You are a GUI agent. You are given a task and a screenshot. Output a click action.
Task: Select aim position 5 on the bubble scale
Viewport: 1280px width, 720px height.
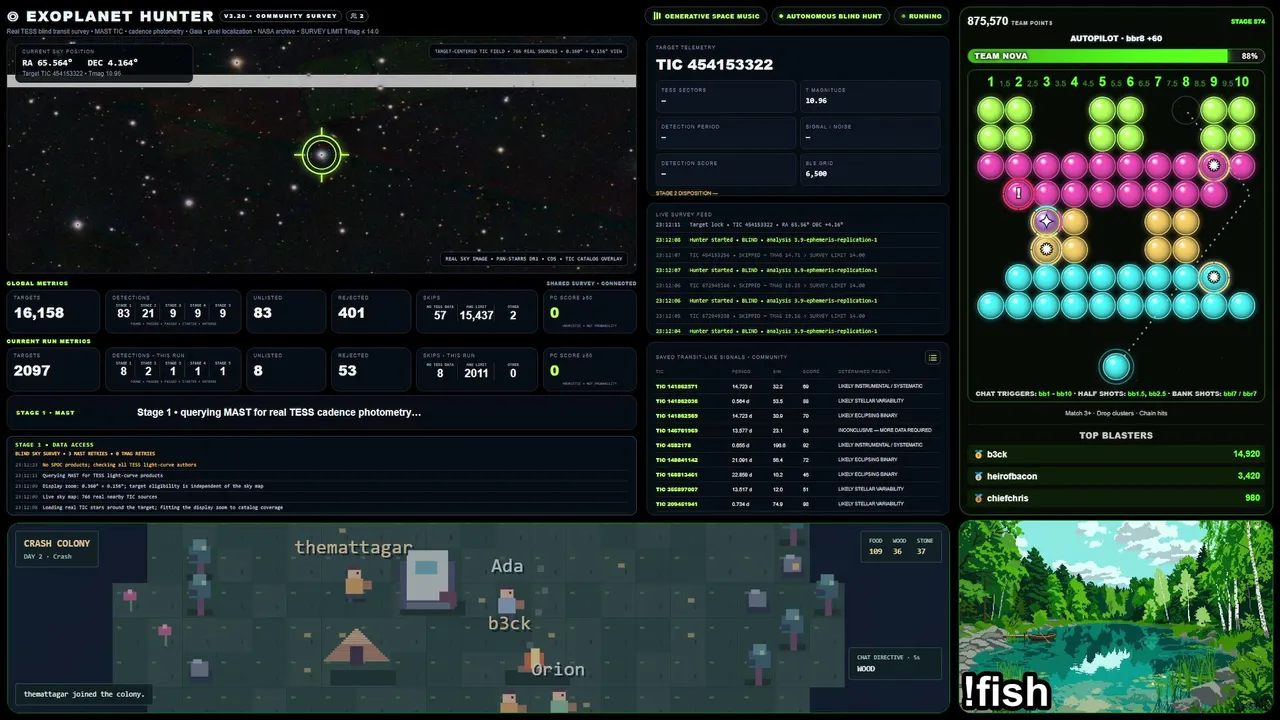[x=1102, y=82]
